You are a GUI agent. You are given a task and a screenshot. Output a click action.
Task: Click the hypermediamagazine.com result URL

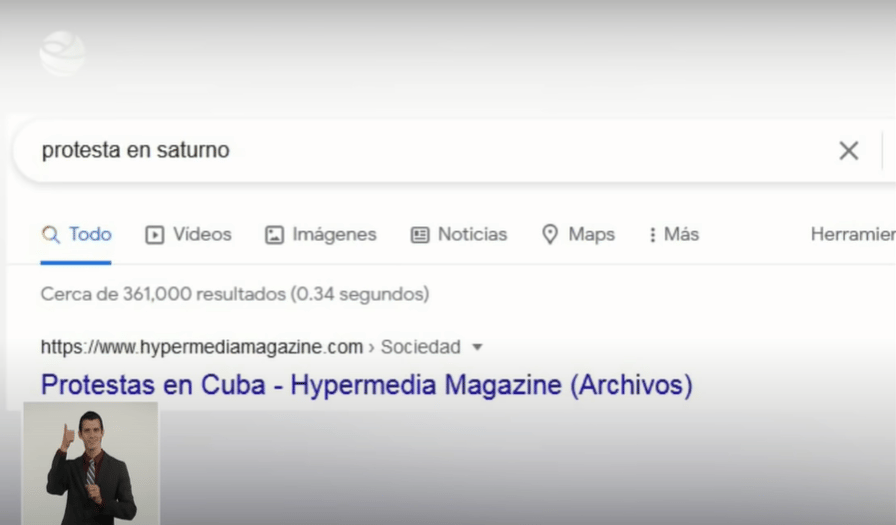[202, 347]
